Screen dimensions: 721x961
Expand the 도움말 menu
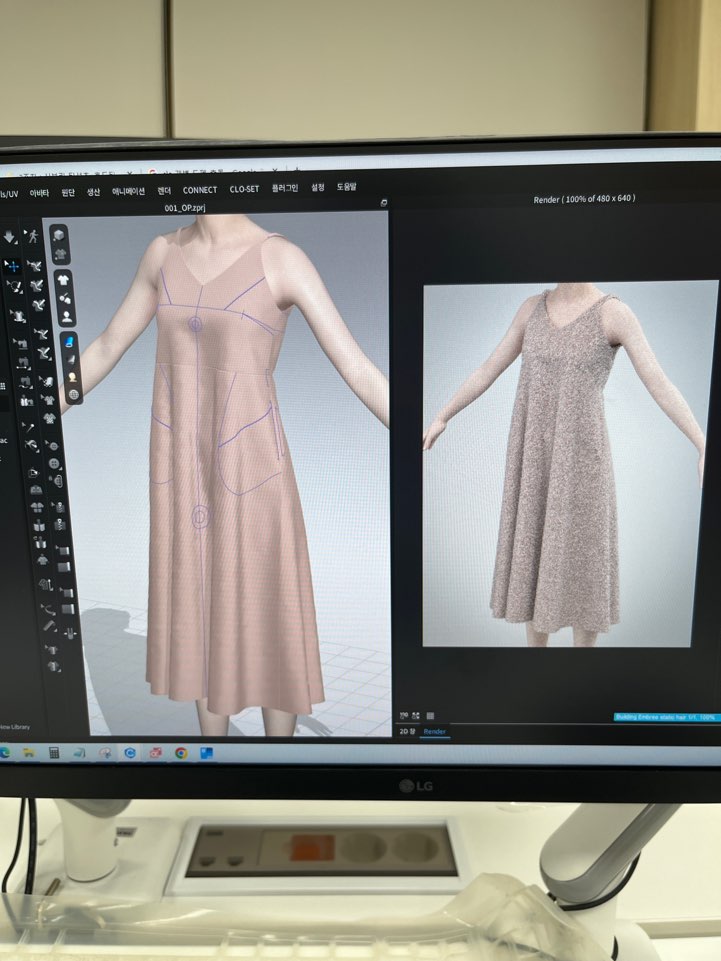click(346, 187)
